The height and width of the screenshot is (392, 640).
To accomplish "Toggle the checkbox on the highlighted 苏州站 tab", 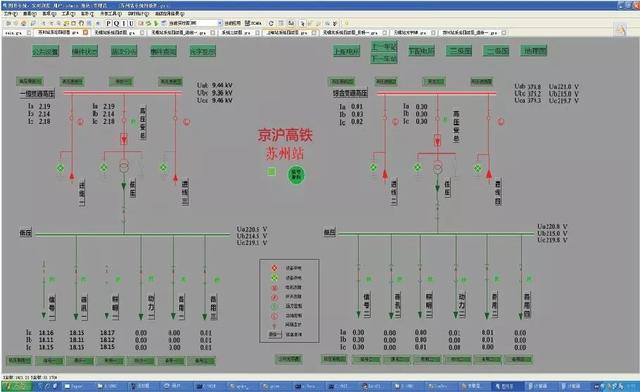I will click(x=85, y=32).
